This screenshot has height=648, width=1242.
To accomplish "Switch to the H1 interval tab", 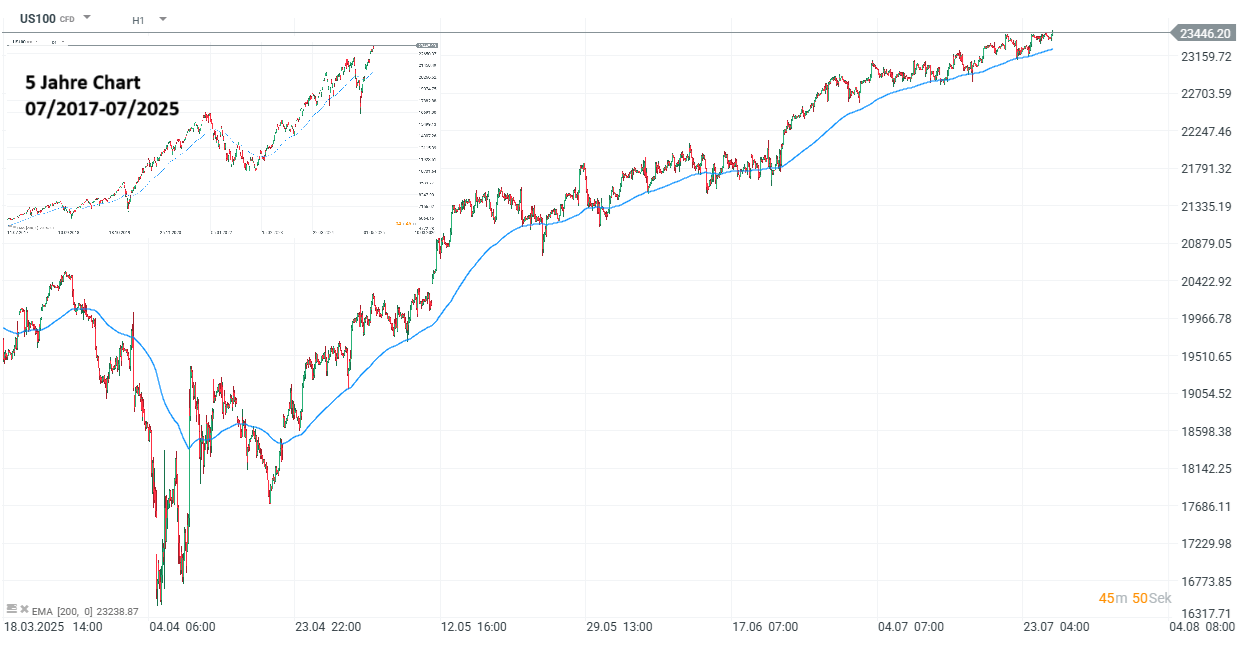I will tap(138, 18).
